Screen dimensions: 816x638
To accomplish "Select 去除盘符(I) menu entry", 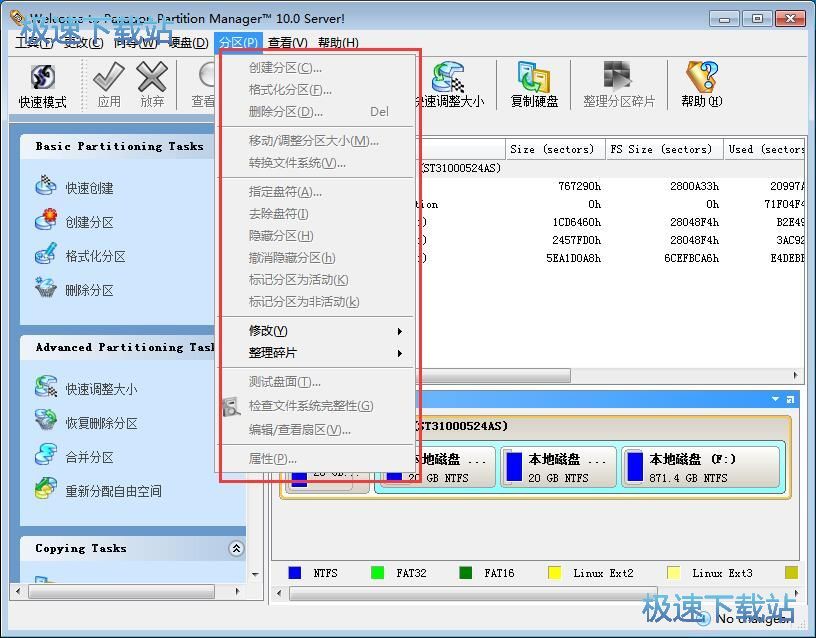I will pyautogui.click(x=315, y=214).
